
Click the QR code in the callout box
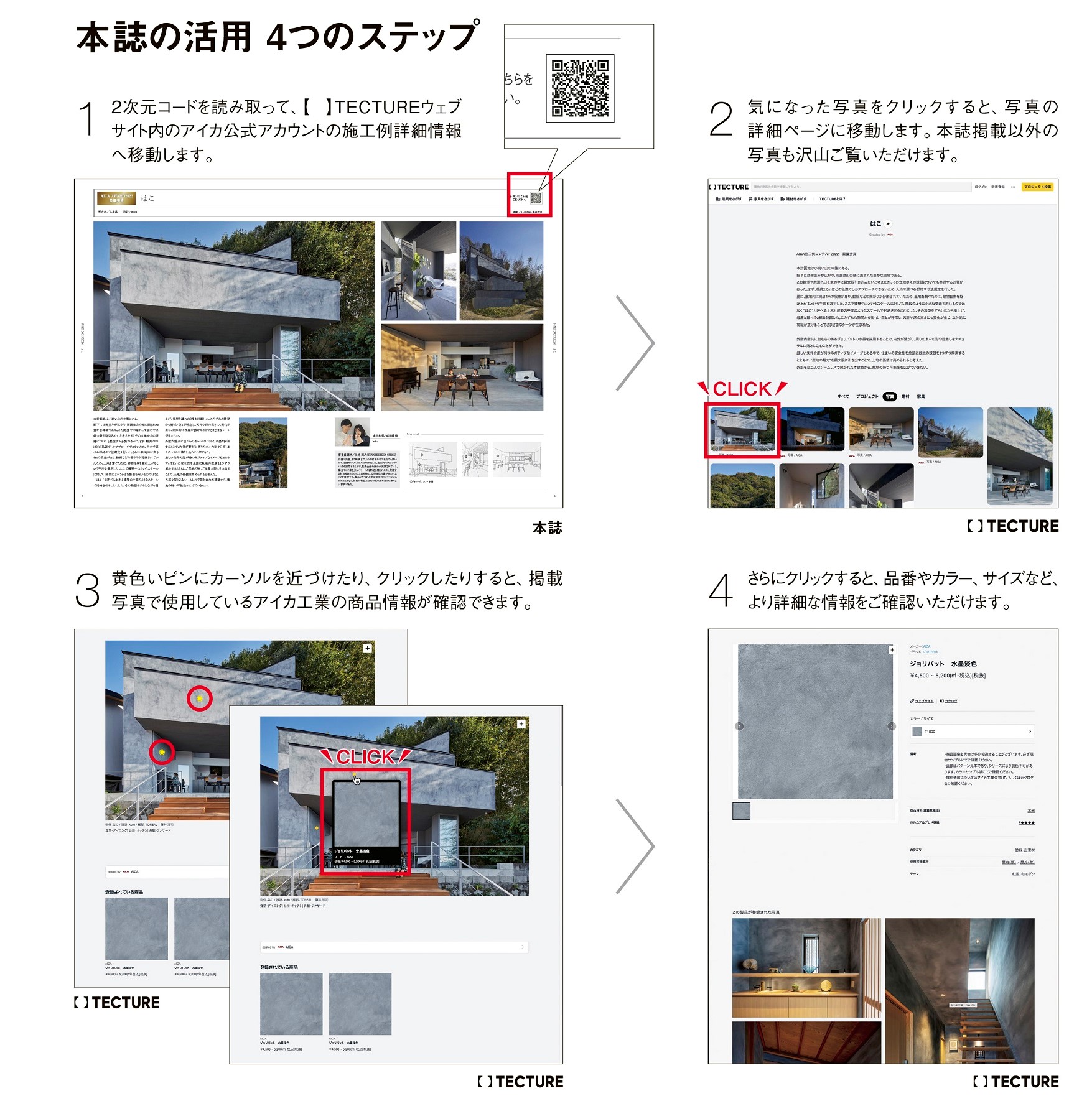point(580,88)
